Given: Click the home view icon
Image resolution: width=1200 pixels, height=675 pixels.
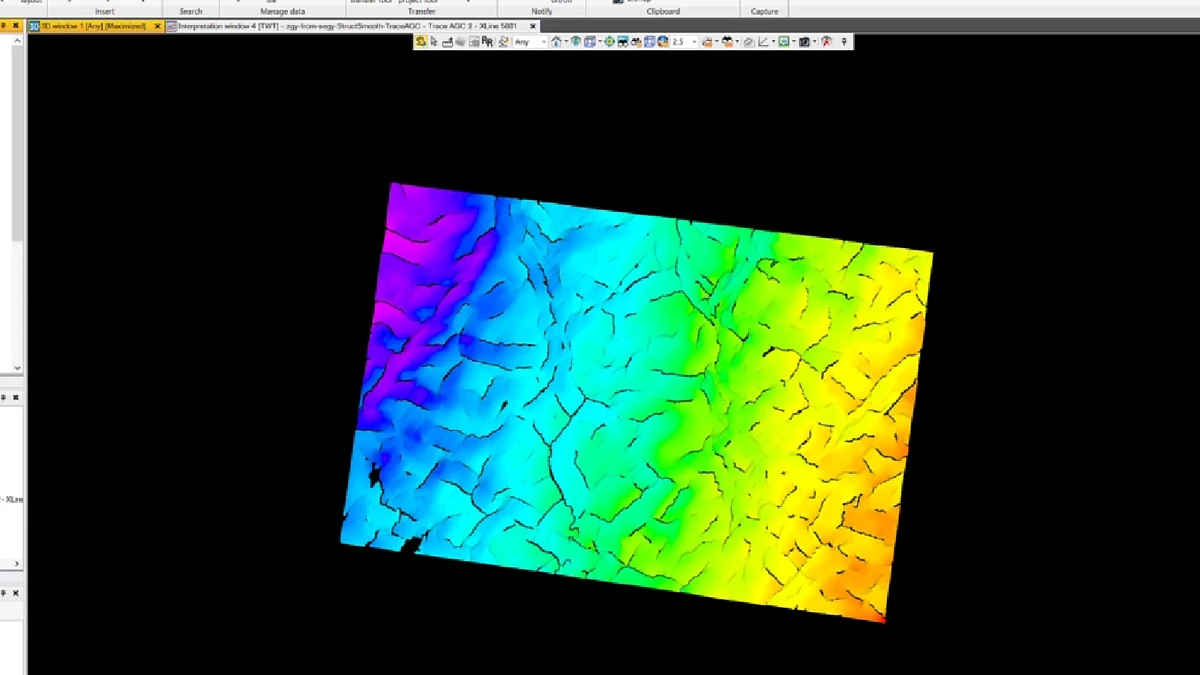Looking at the screenshot, I should [556, 42].
